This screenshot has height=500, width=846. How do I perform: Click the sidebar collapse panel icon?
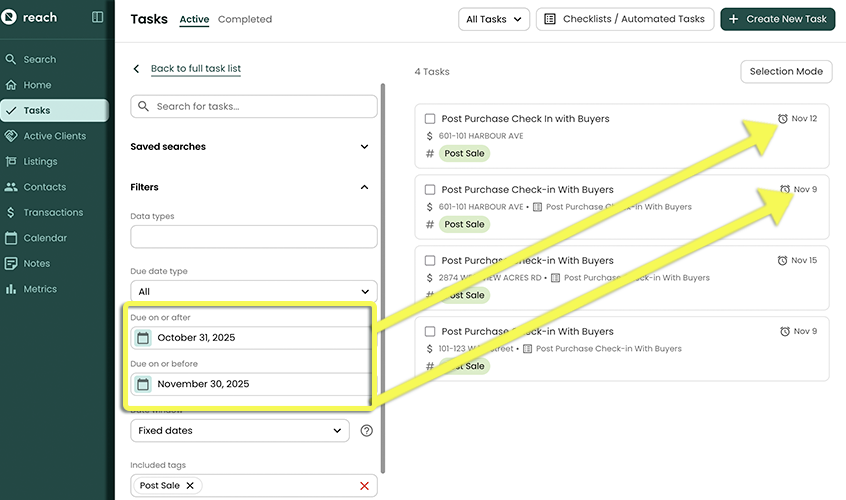97,17
